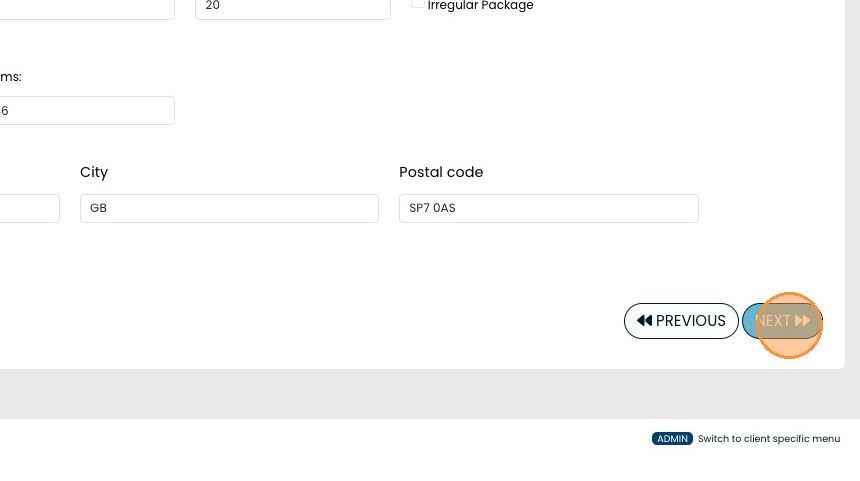The width and height of the screenshot is (860, 481).
Task: Click the Irregular Package label text
Action: [x=480, y=6]
